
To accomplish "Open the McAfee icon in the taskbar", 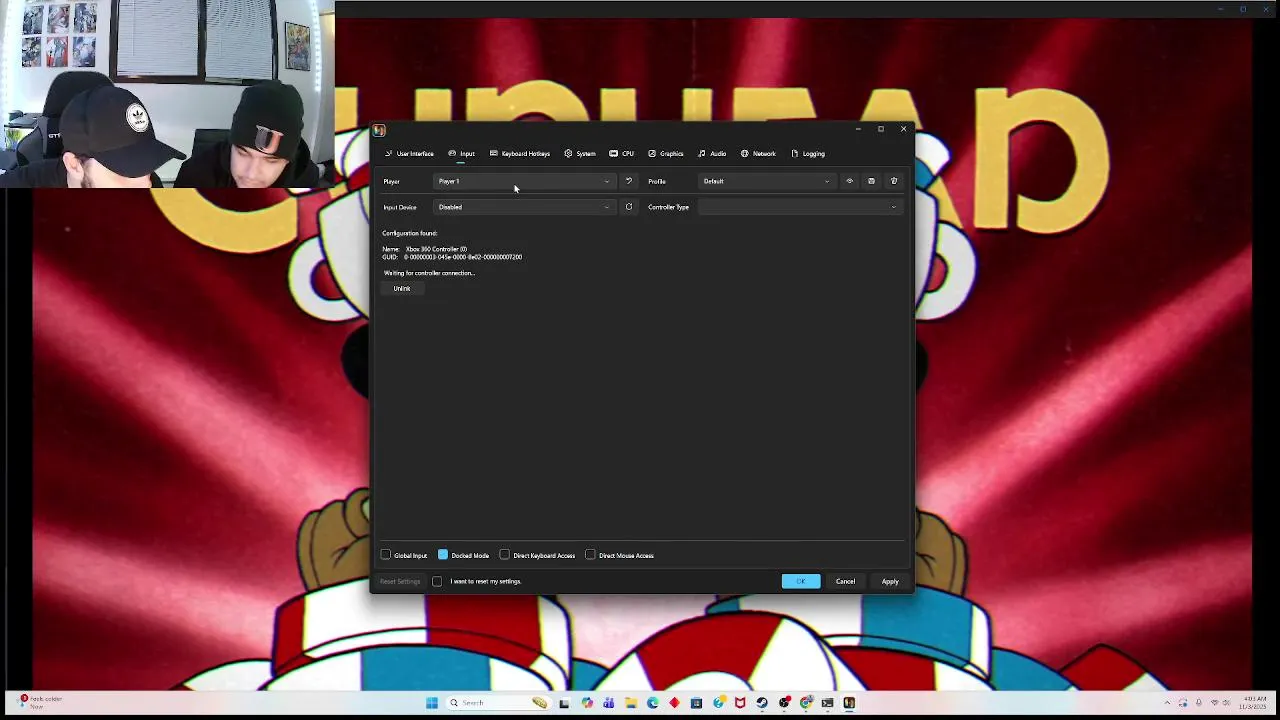I will coord(740,703).
